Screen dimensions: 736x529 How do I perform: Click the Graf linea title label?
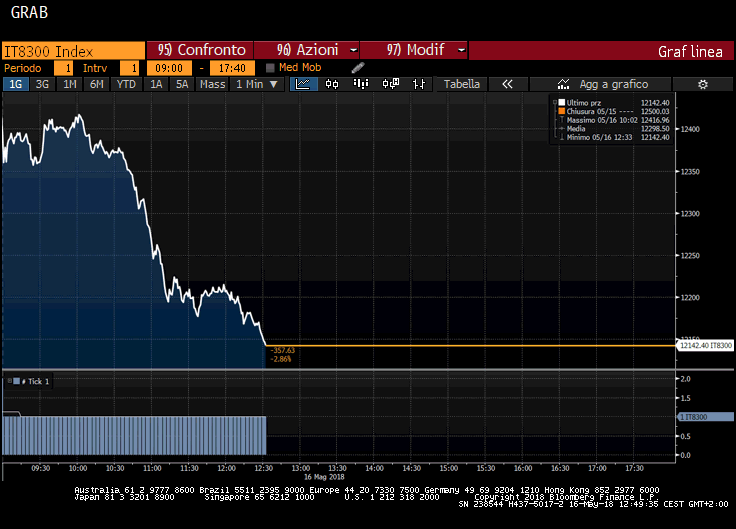[x=690, y=52]
